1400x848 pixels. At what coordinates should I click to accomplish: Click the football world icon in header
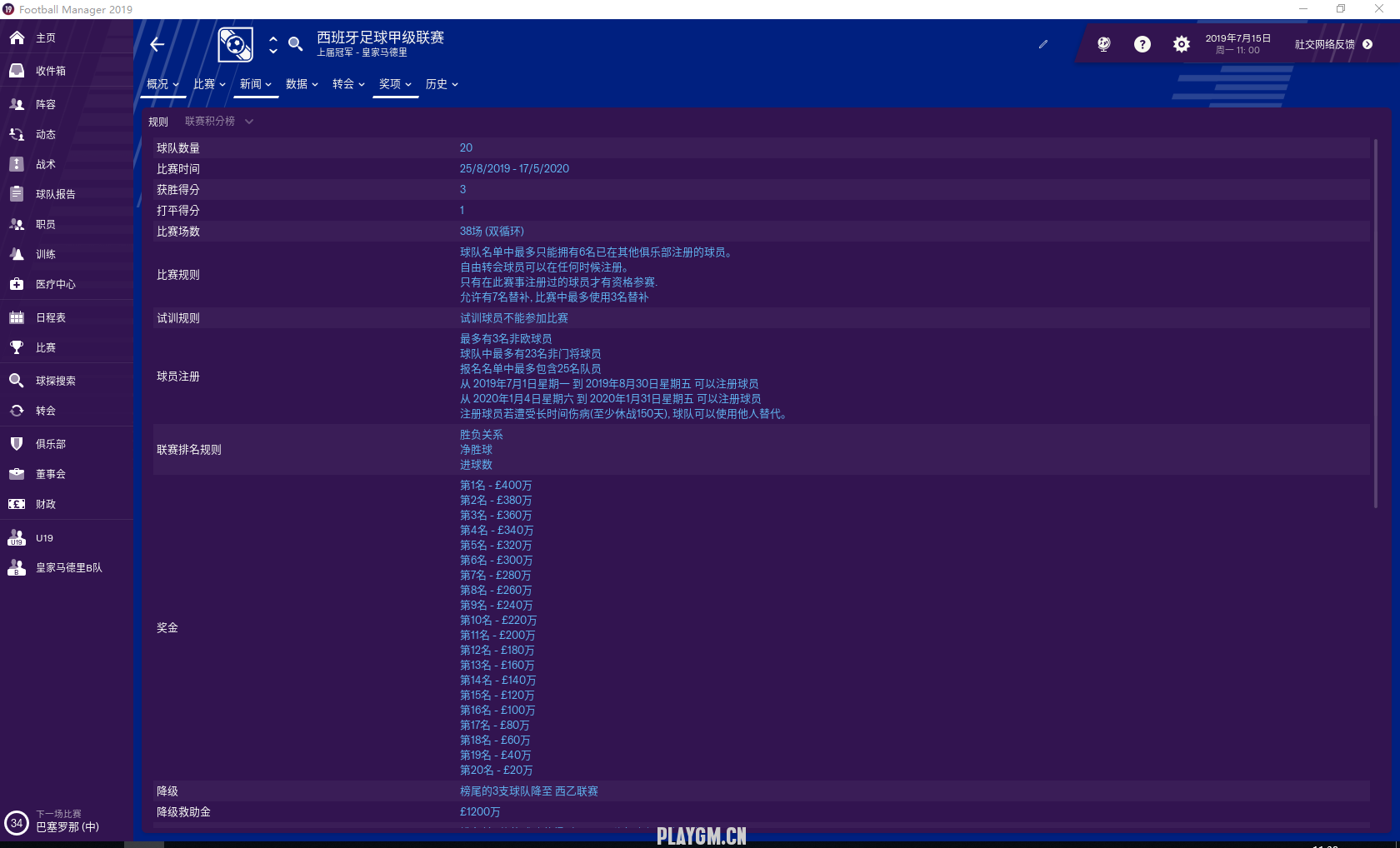(1103, 45)
